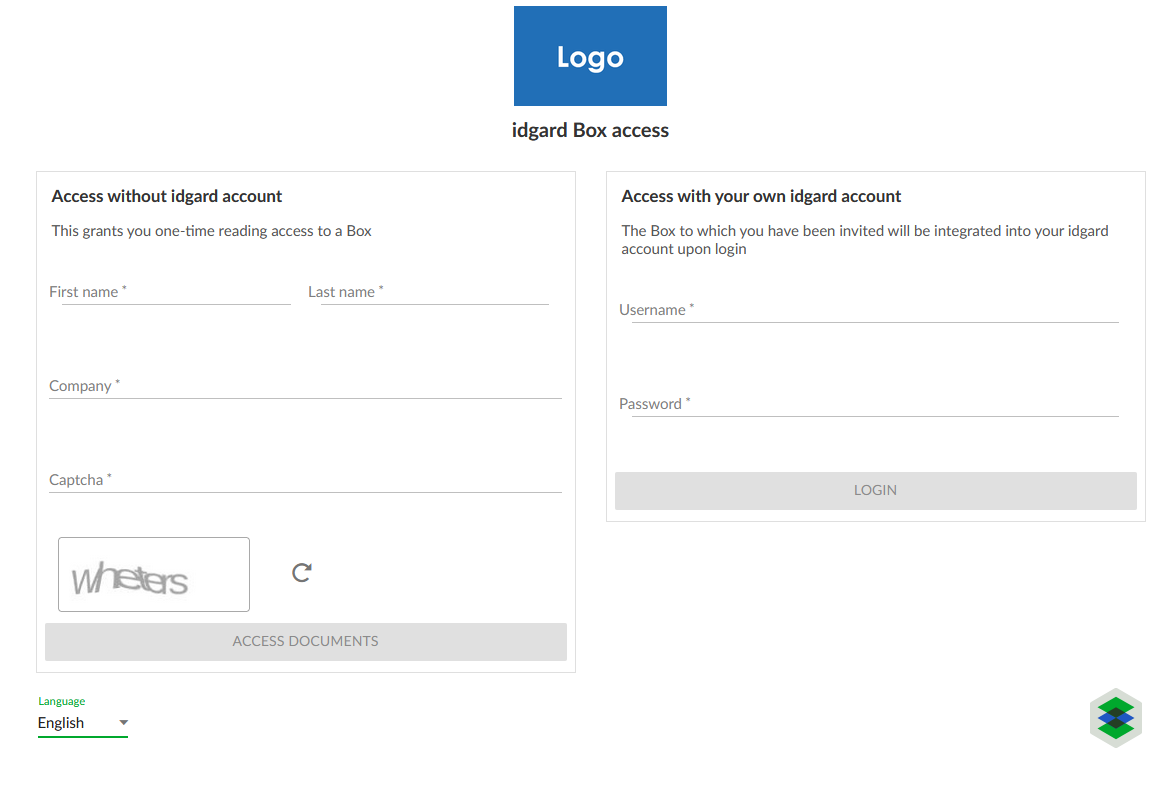The width and height of the screenshot is (1173, 786).
Task: Click 'Access with your own idgard account' heading
Action: click(761, 196)
